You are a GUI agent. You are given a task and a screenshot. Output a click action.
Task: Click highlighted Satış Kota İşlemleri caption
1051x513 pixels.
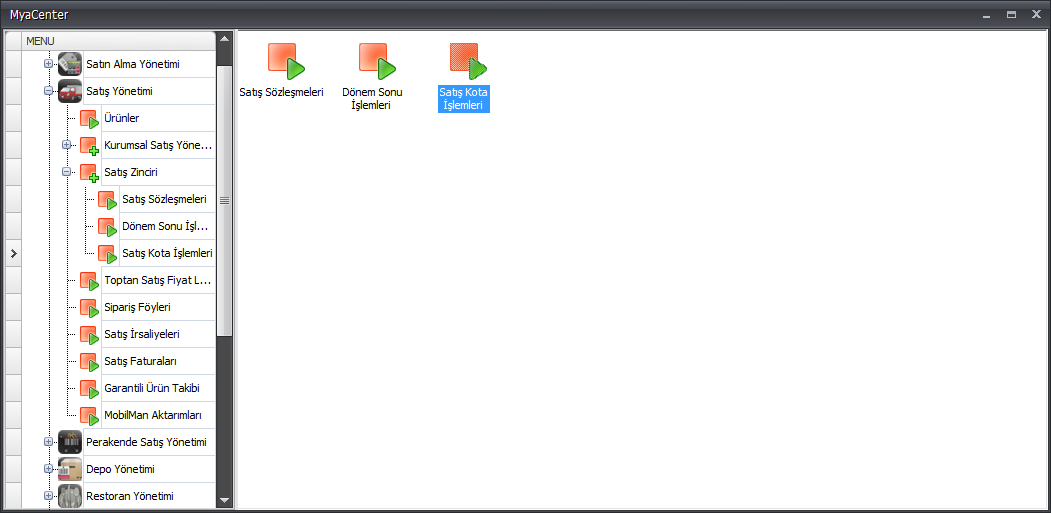[x=464, y=99]
